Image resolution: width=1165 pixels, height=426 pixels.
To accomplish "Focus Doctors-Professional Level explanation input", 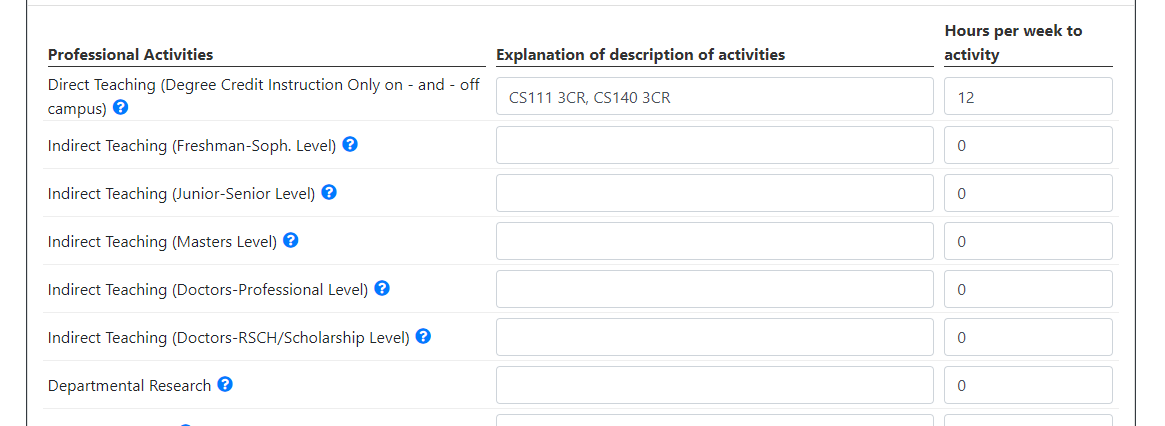I will (714, 289).
